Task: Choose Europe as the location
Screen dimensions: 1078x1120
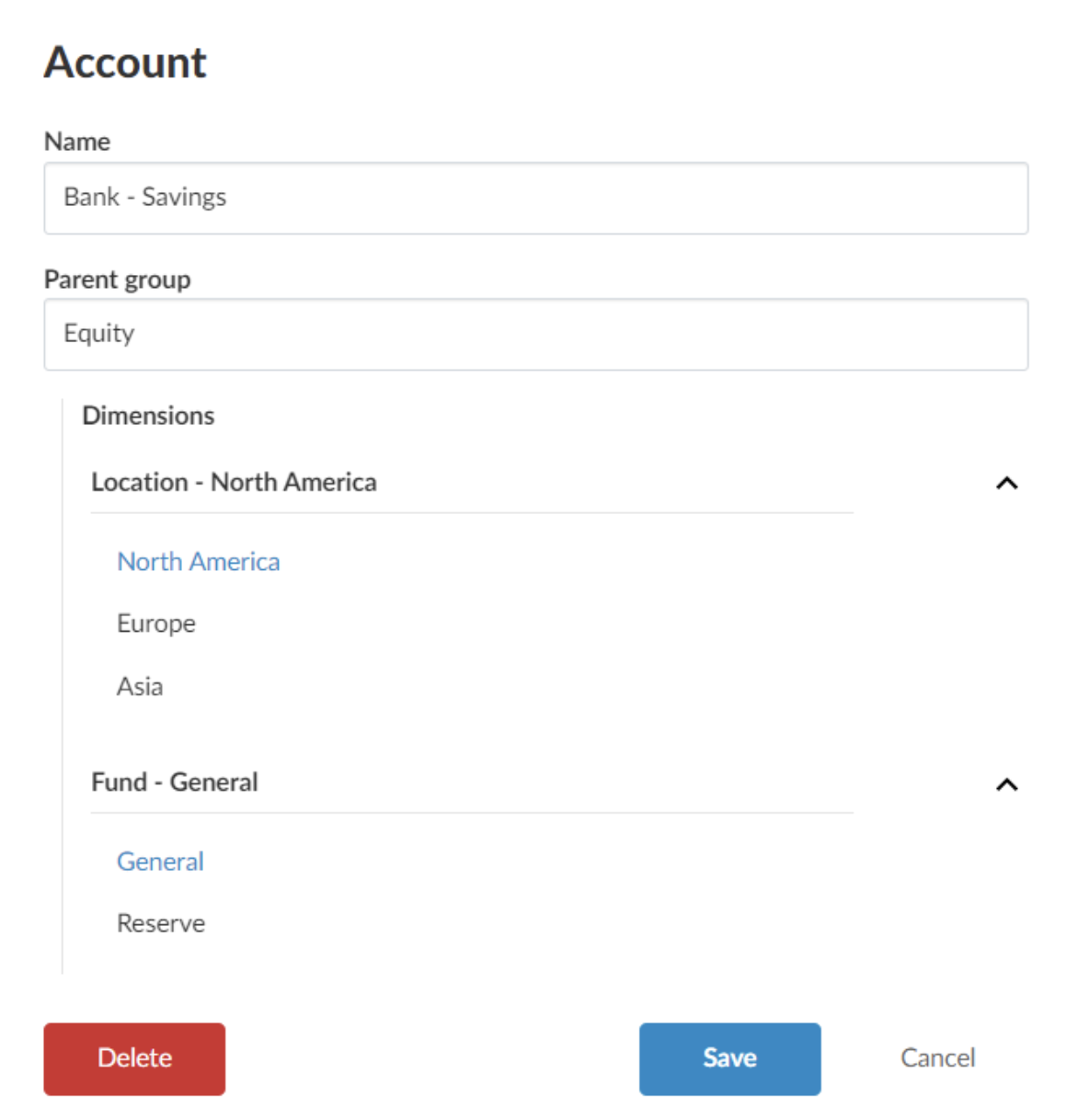Action: (156, 623)
